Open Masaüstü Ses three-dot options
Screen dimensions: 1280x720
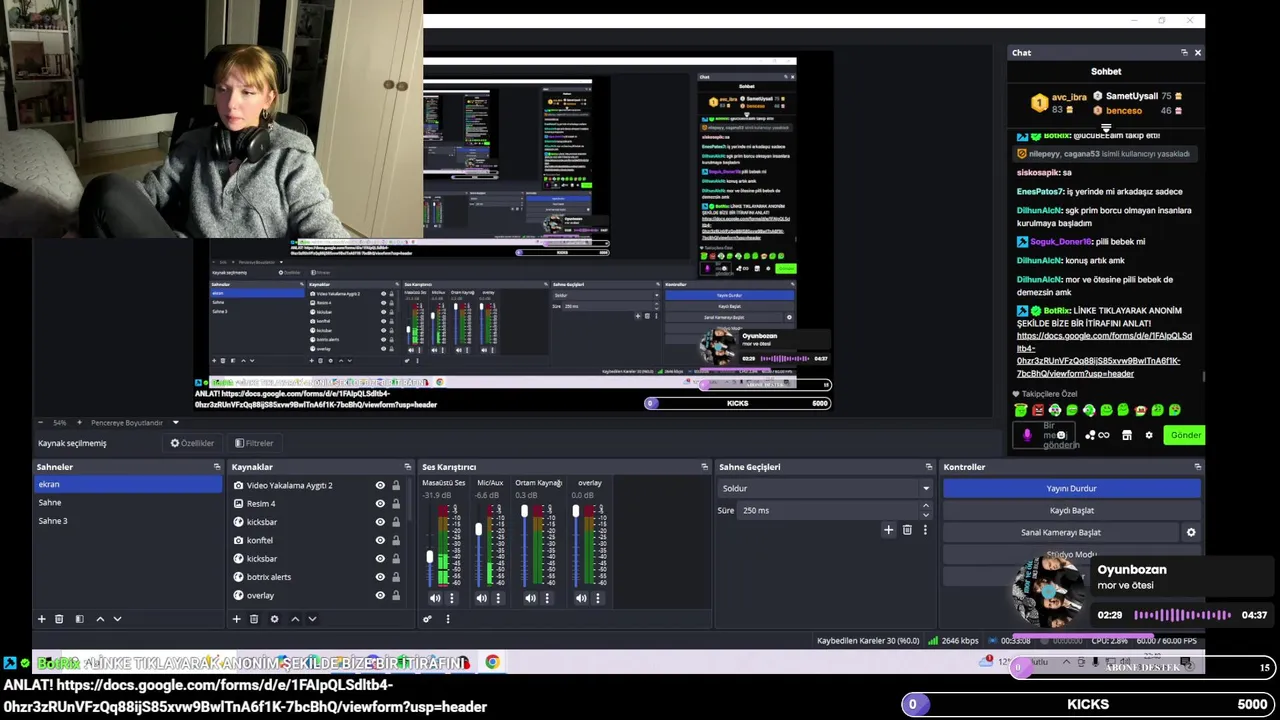coord(451,598)
